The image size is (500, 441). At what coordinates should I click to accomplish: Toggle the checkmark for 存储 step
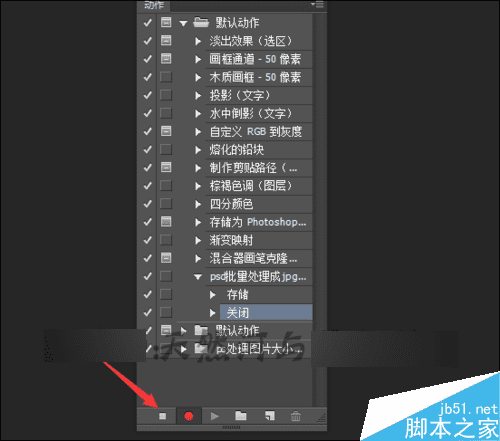[x=147, y=294]
